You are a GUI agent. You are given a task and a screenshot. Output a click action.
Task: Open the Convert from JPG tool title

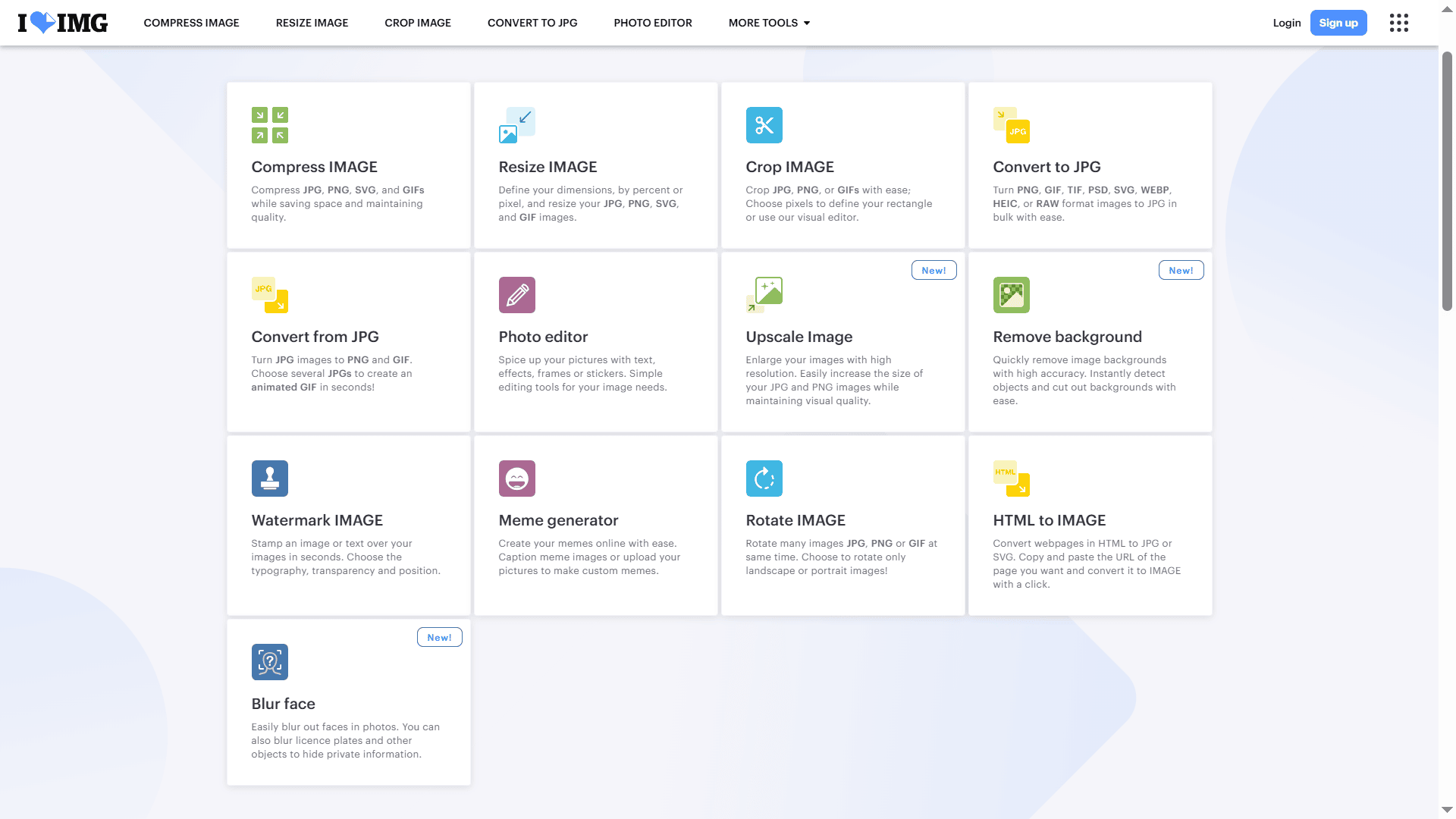click(x=315, y=337)
